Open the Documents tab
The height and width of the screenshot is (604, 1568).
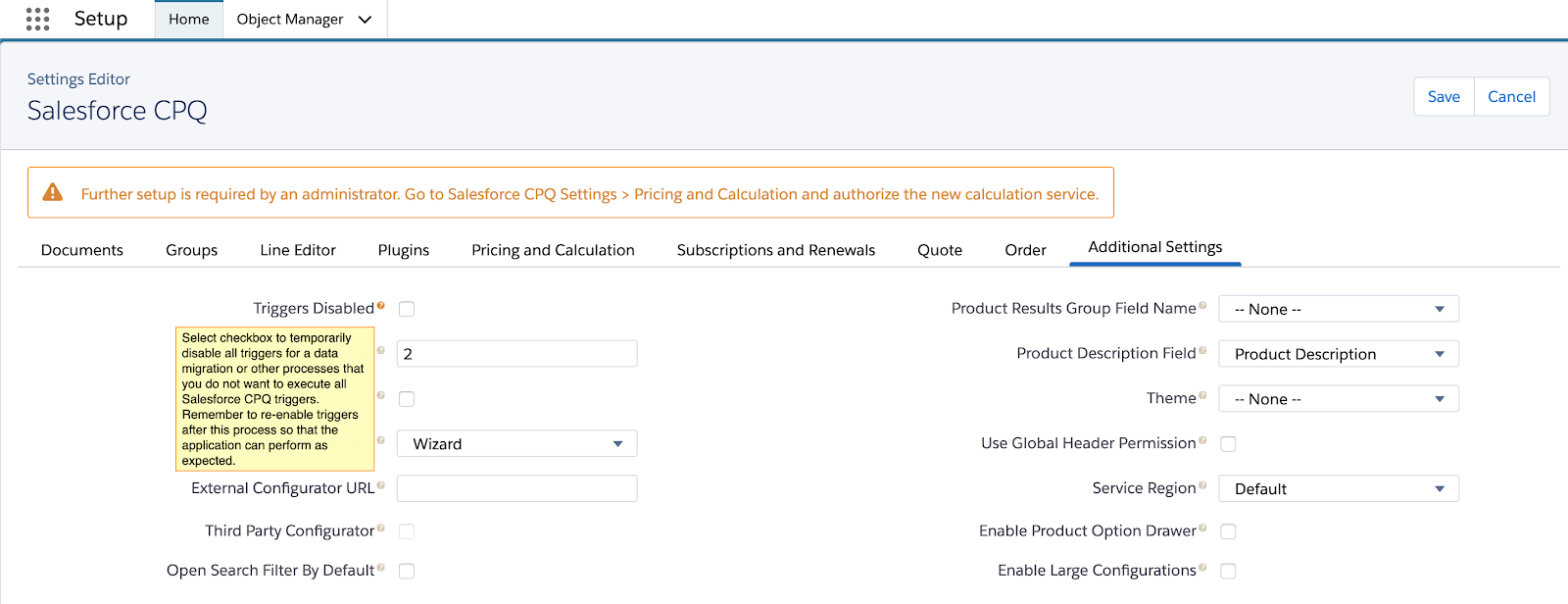82,250
